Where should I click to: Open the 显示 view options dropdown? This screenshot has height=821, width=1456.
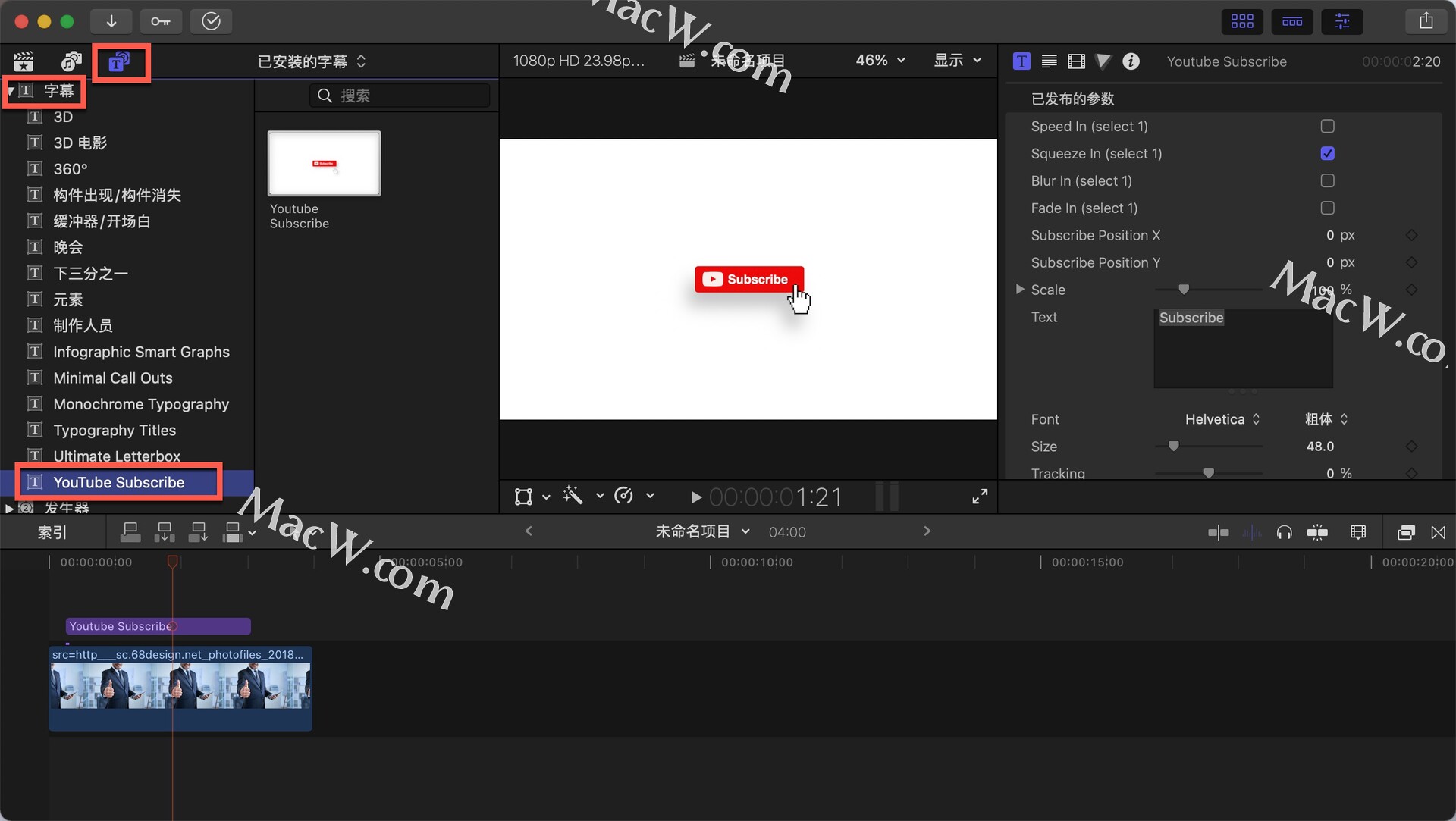[x=957, y=61]
